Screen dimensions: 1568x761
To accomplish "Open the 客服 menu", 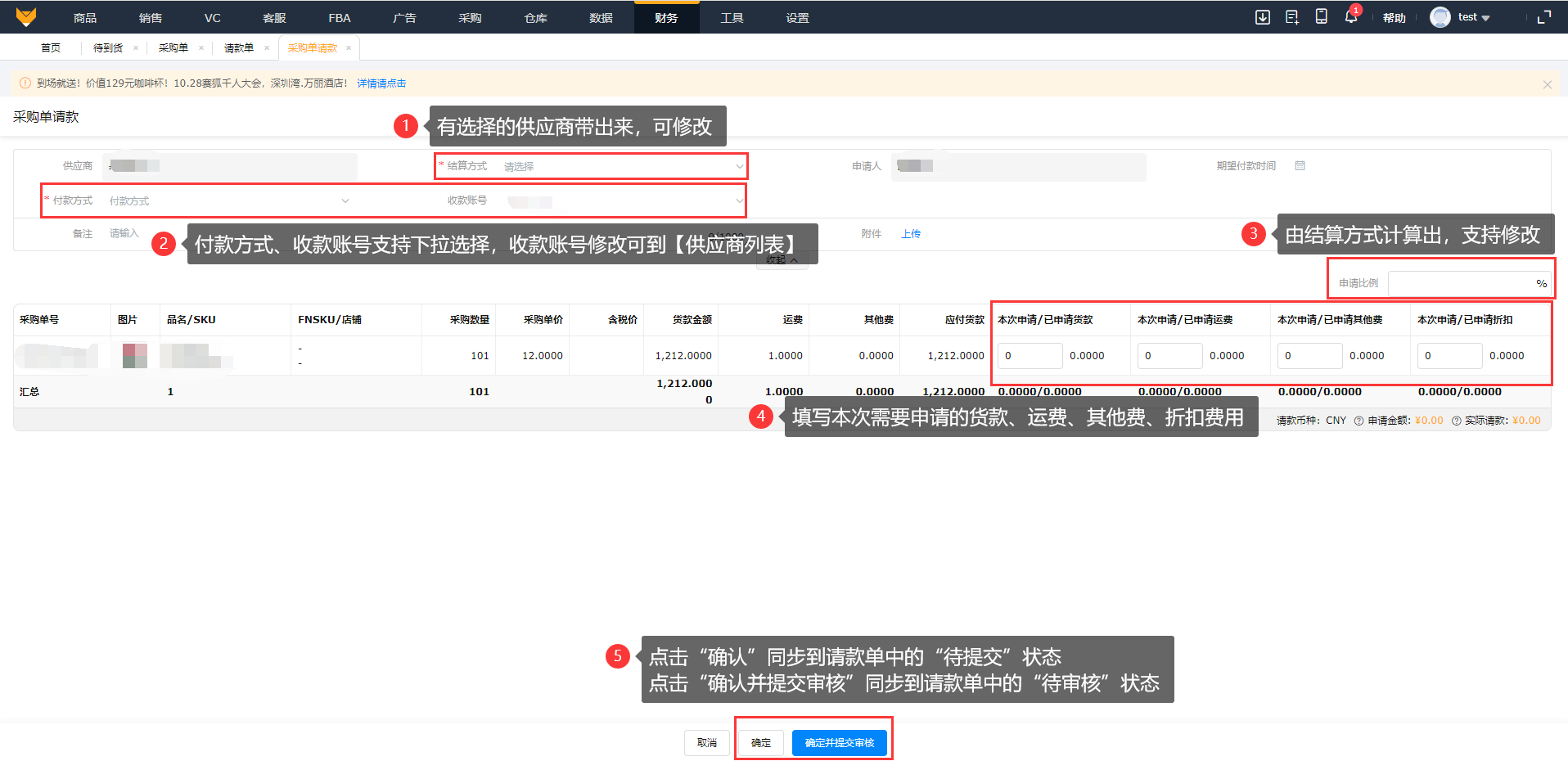I will click(274, 18).
